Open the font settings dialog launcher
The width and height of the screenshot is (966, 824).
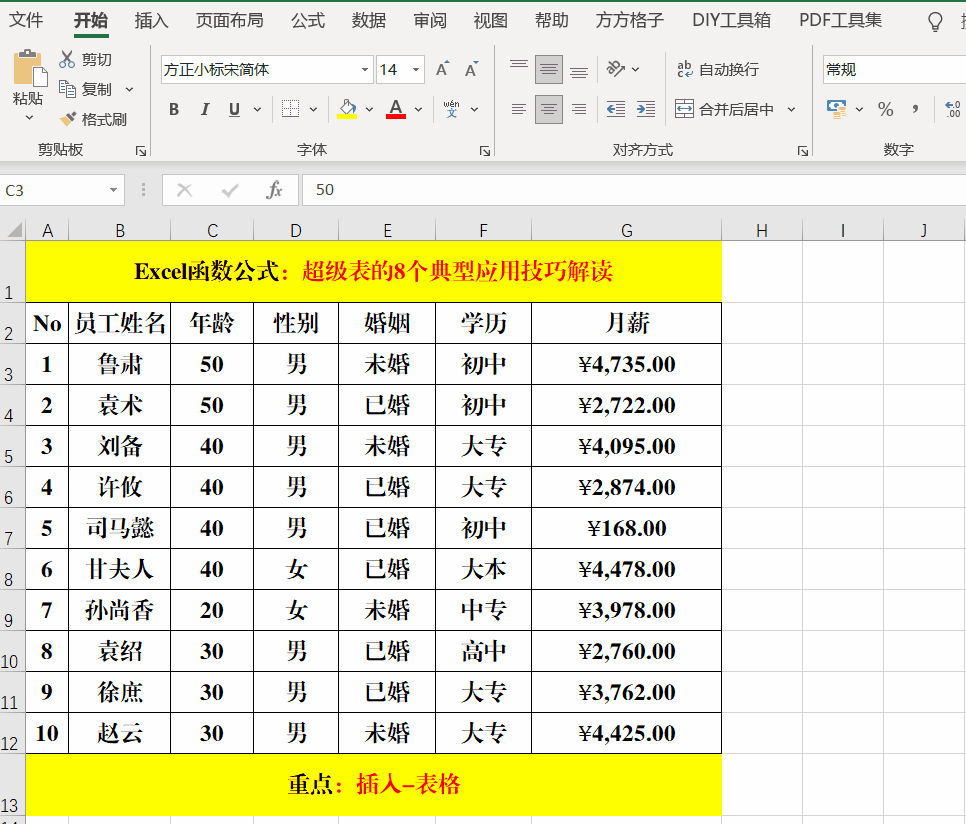[485, 150]
